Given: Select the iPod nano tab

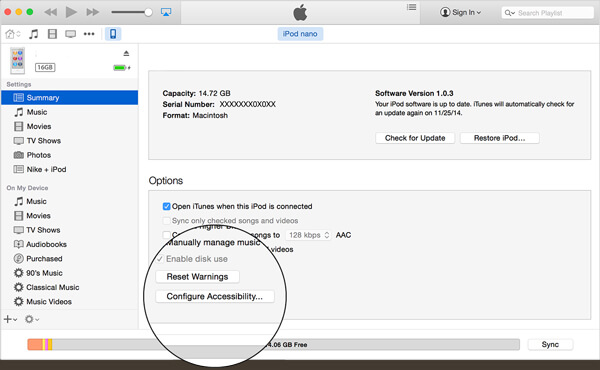Looking at the screenshot, I should [300, 34].
